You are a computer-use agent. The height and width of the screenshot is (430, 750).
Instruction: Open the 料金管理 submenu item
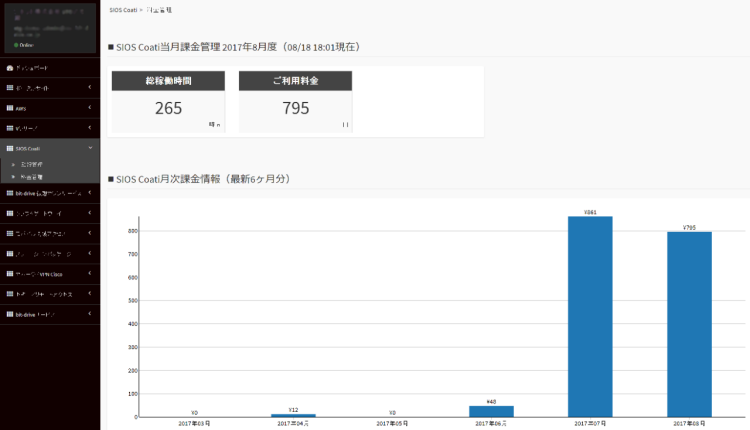tap(50, 177)
